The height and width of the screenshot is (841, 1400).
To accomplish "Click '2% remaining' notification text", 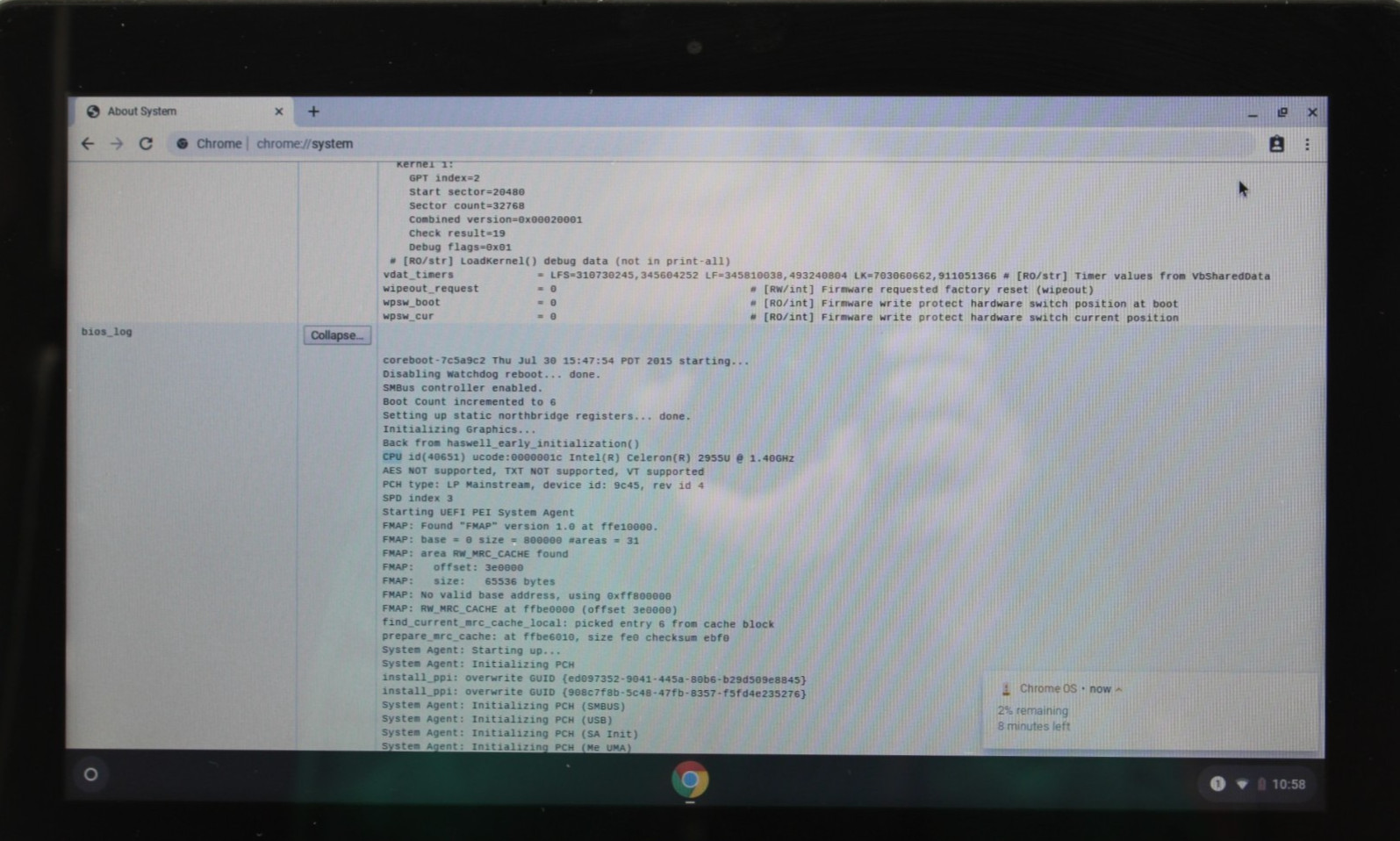I will pyautogui.click(x=1033, y=711).
